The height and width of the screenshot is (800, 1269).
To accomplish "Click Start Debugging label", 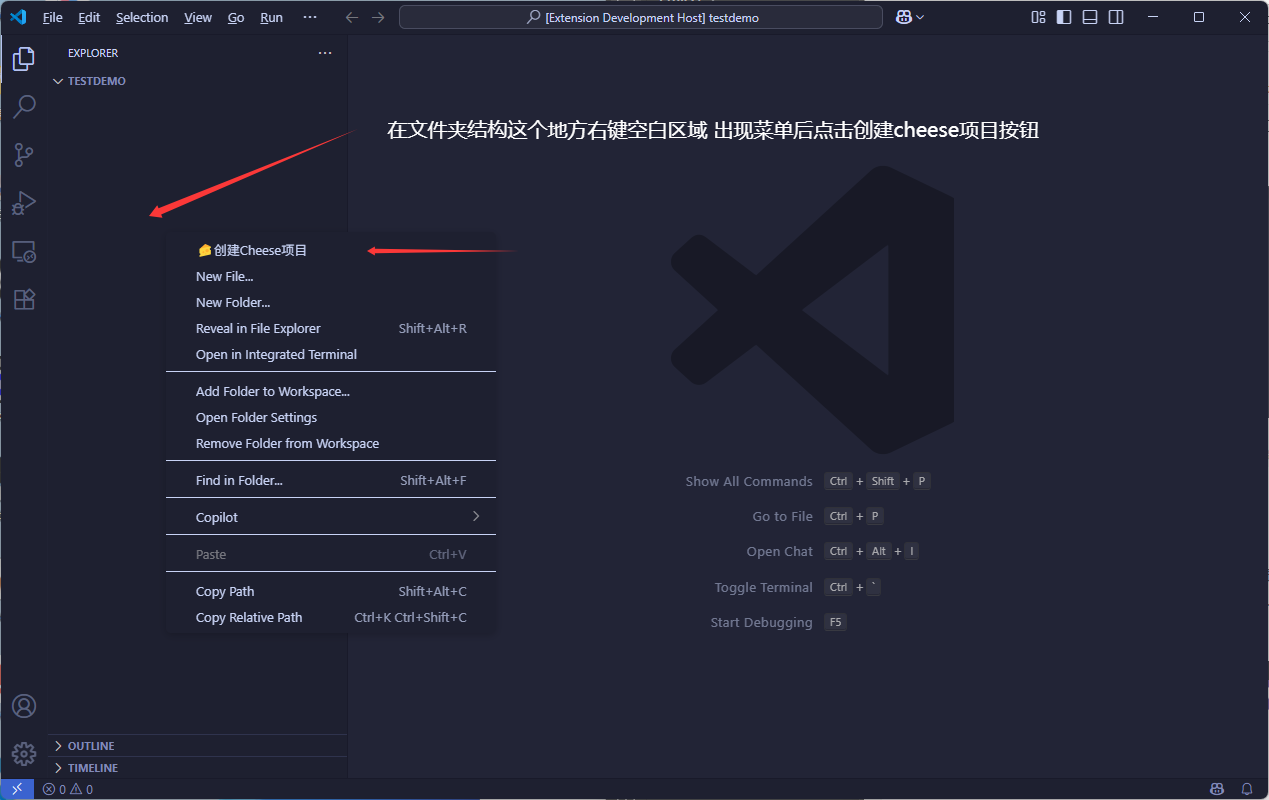I will 762,622.
